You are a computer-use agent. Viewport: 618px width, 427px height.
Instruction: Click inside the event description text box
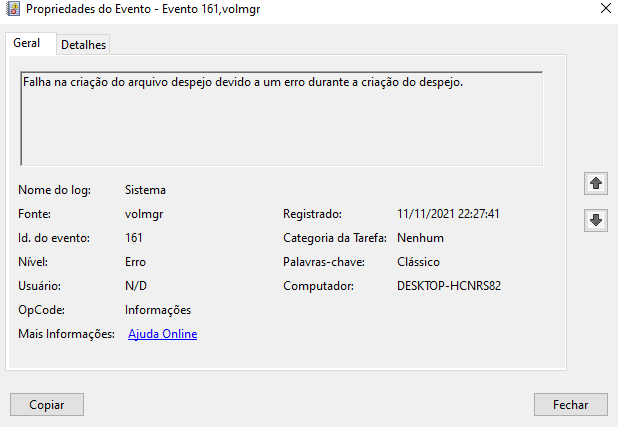pyautogui.click(x=281, y=119)
